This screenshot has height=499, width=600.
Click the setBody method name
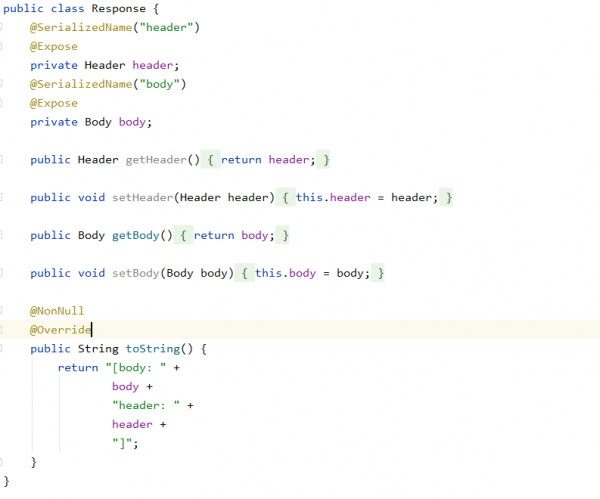tap(136, 273)
